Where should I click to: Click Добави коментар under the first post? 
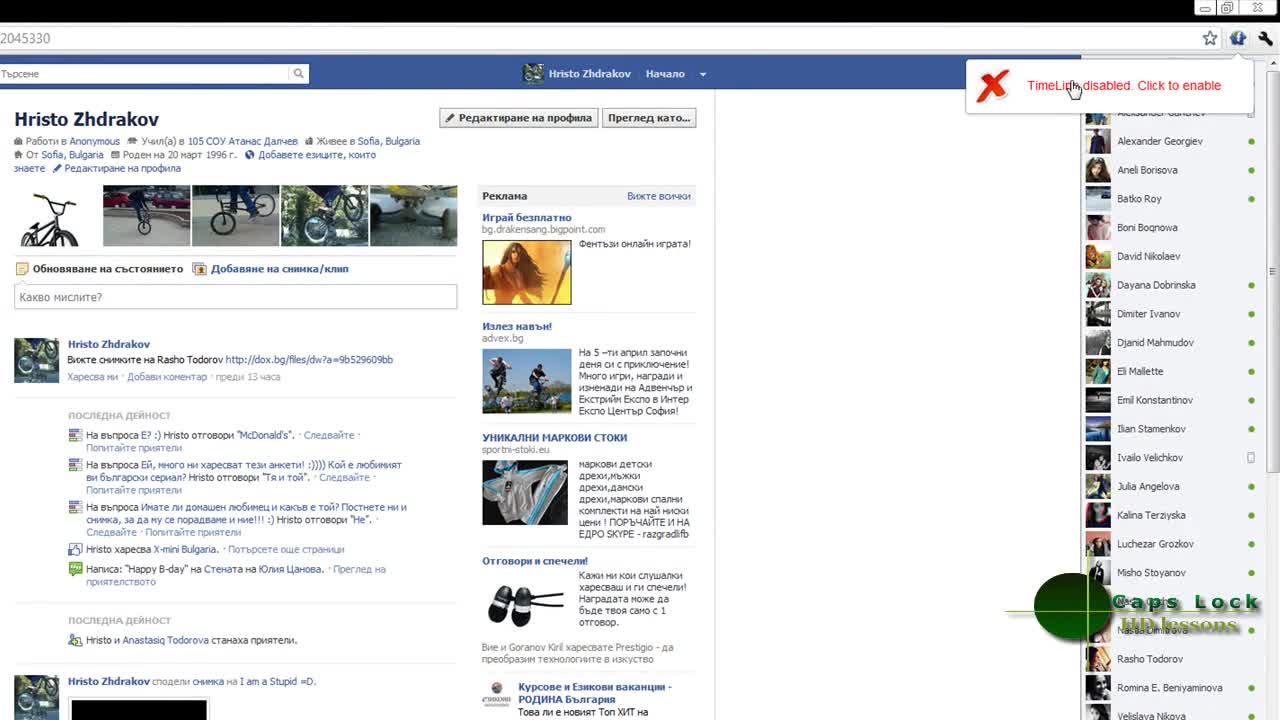point(167,377)
